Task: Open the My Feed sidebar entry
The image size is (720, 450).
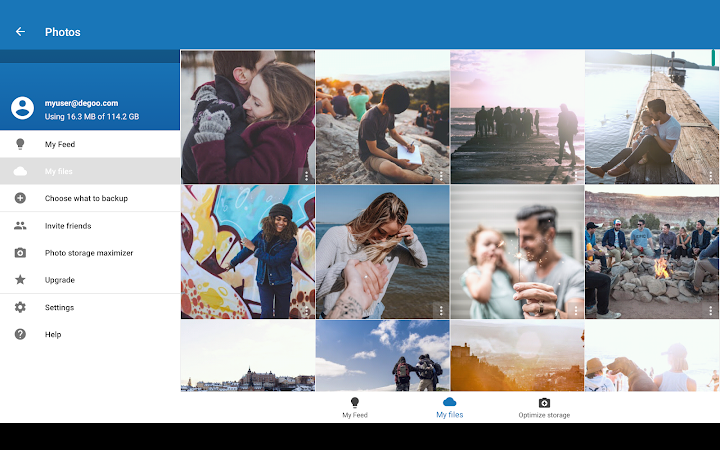Action: (x=90, y=144)
